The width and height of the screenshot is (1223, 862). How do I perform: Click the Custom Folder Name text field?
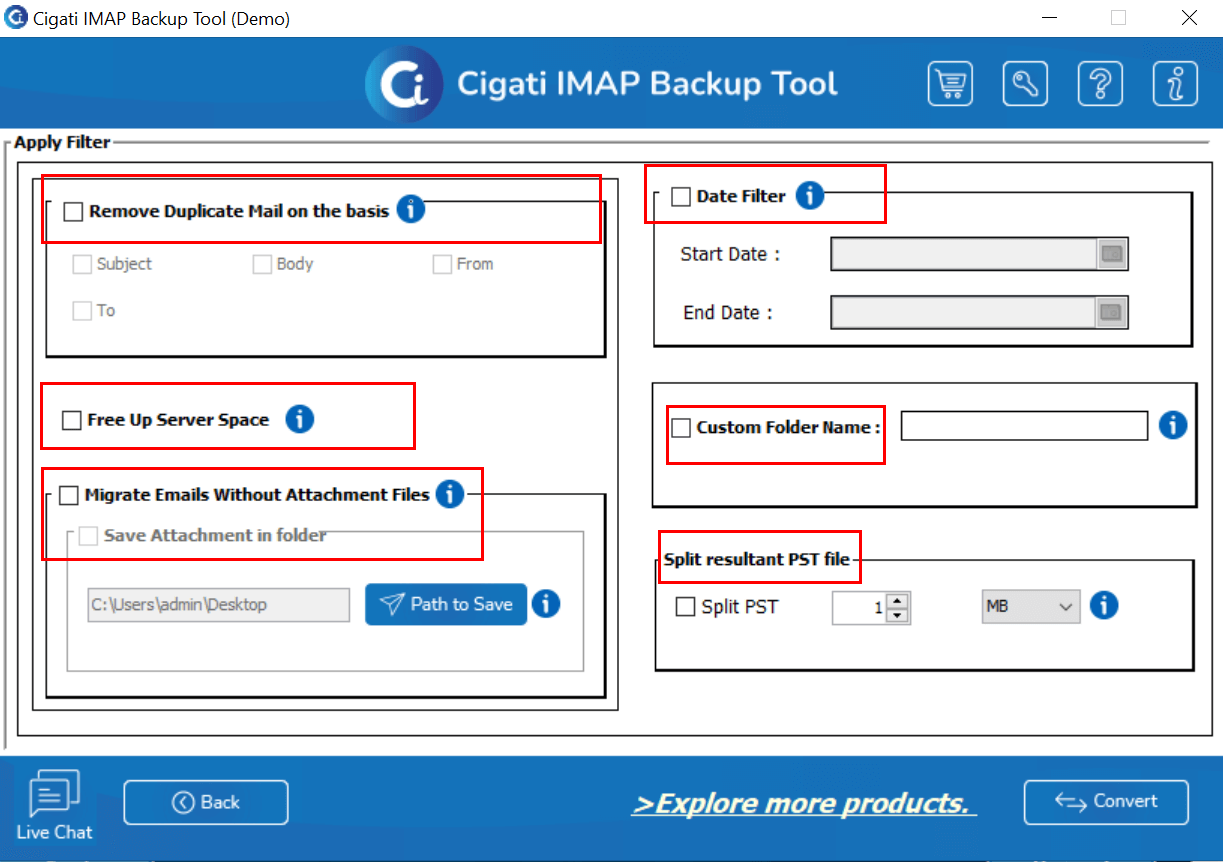coord(1024,426)
